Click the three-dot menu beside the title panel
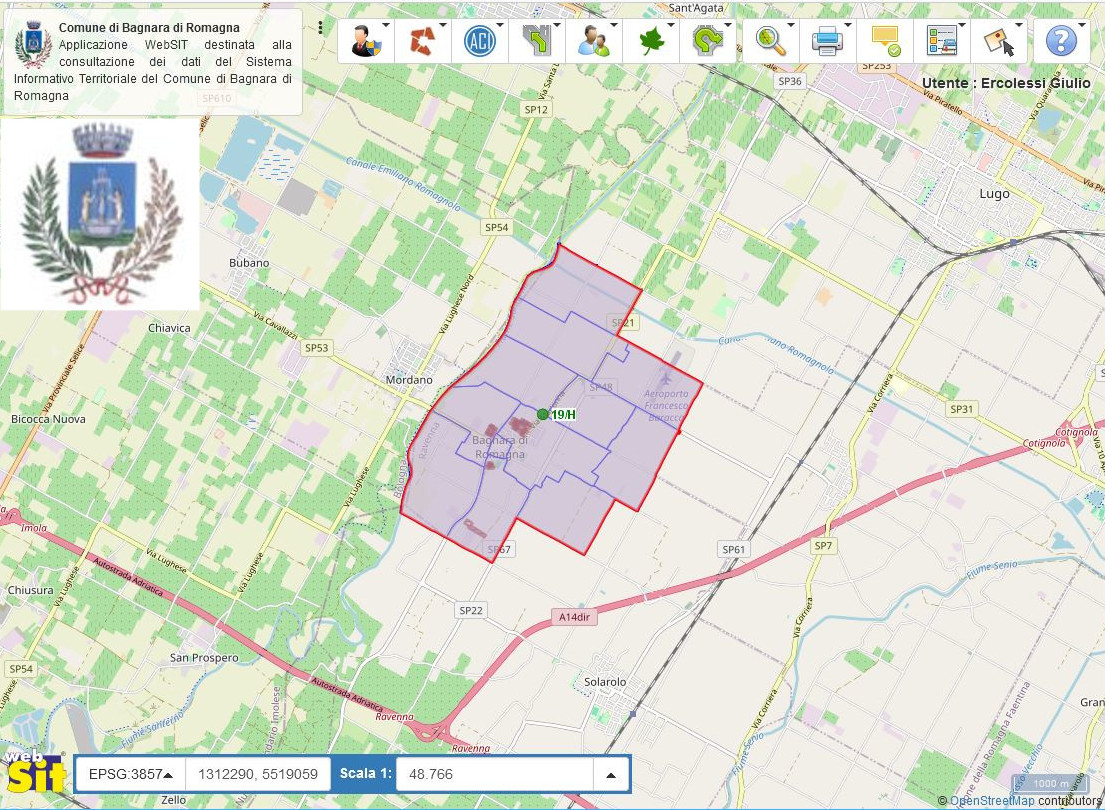This screenshot has width=1105, height=810. (x=320, y=27)
